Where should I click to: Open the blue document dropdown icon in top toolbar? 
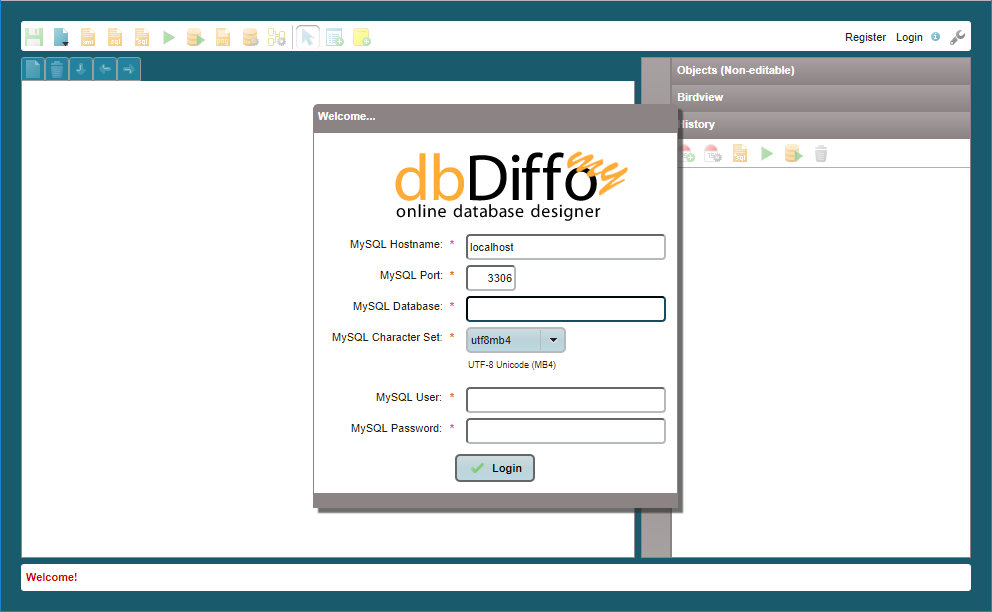point(61,37)
